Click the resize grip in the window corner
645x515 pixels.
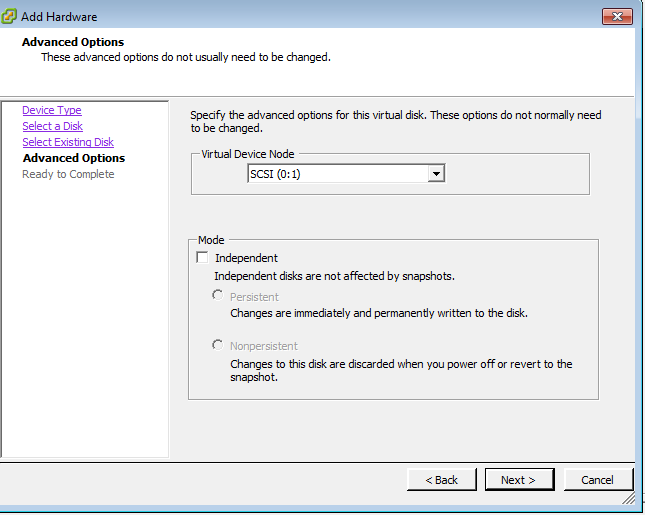coord(627,497)
